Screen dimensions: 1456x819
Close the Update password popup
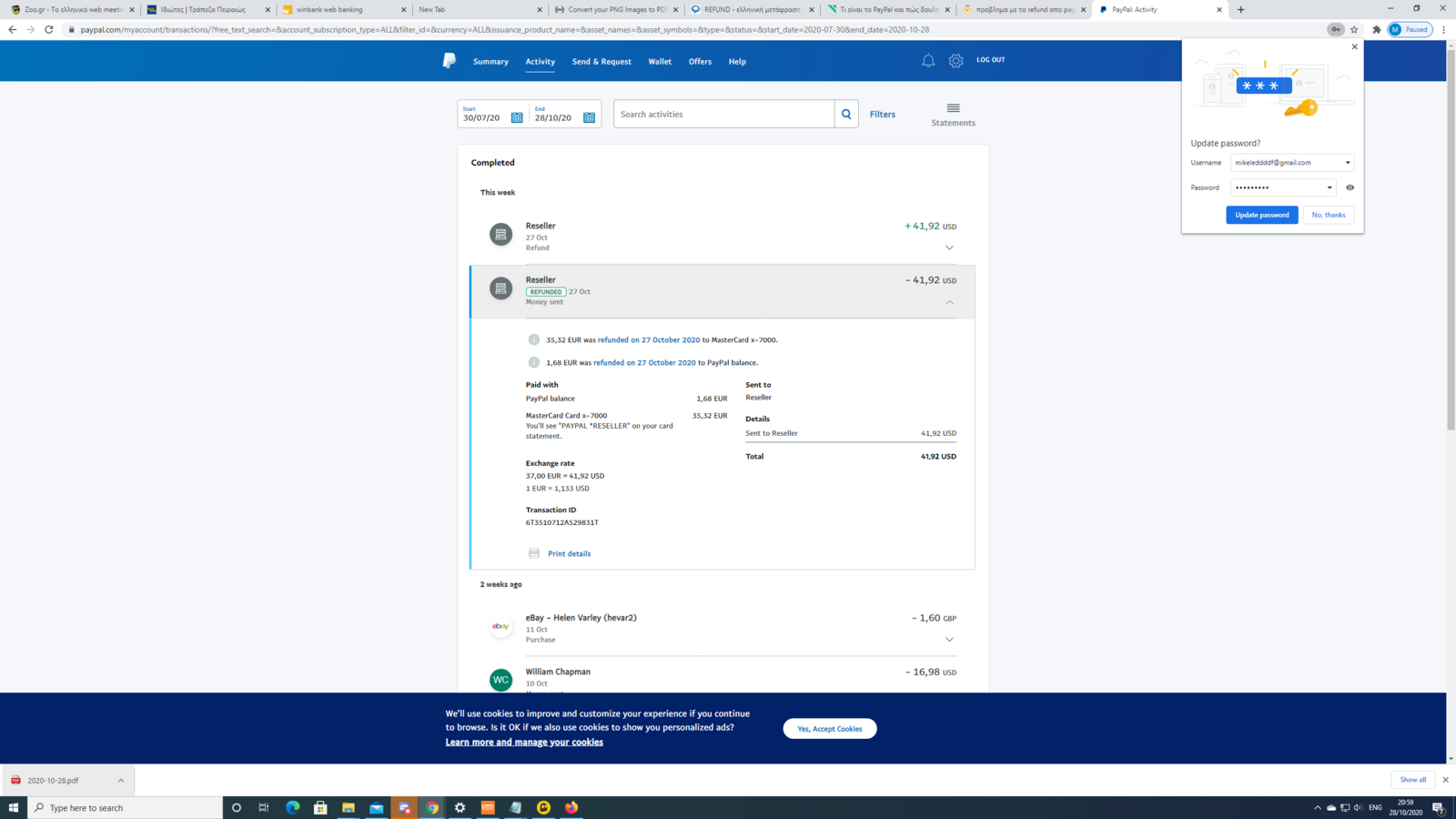pos(1354,46)
